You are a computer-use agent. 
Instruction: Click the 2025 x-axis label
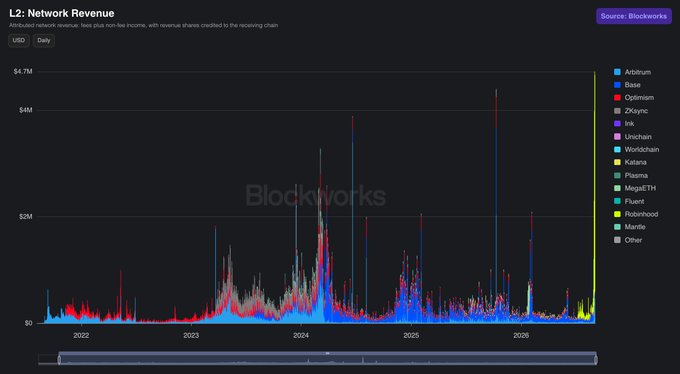coord(411,335)
